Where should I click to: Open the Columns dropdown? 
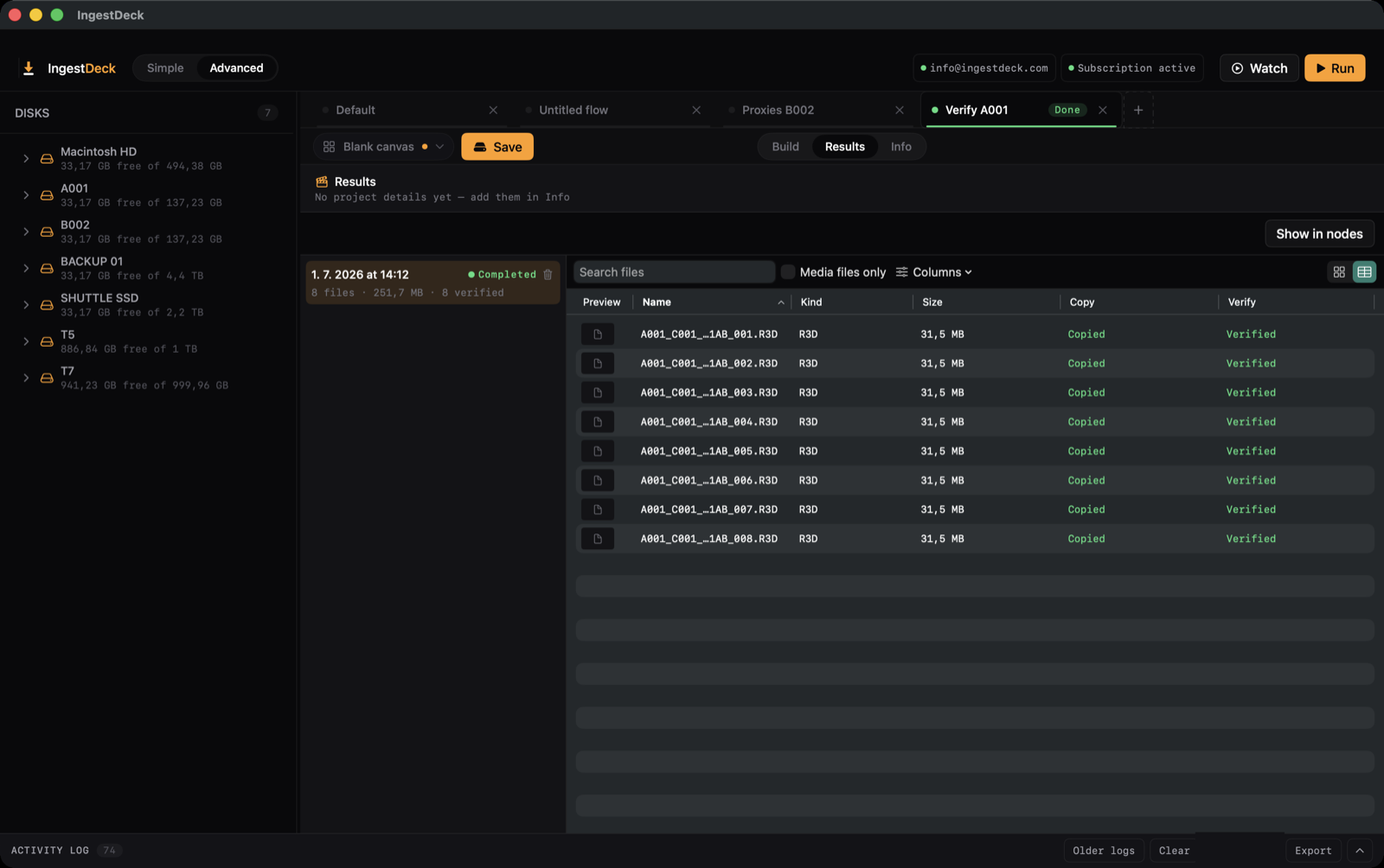(x=934, y=272)
